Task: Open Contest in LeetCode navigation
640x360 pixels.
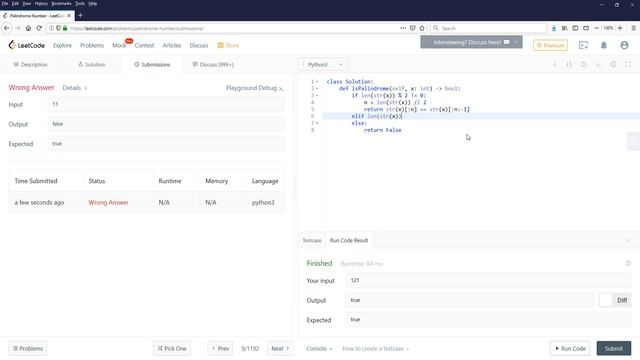Action: pos(144,45)
